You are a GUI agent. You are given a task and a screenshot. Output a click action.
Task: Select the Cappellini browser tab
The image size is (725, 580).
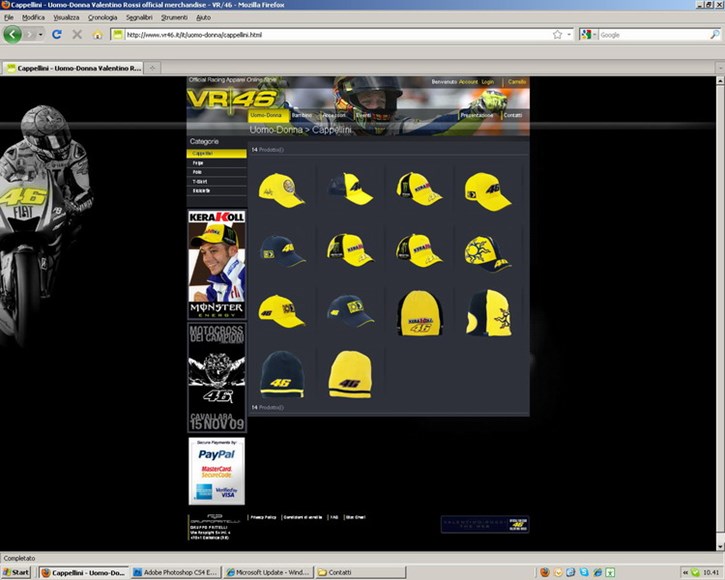(x=73, y=68)
